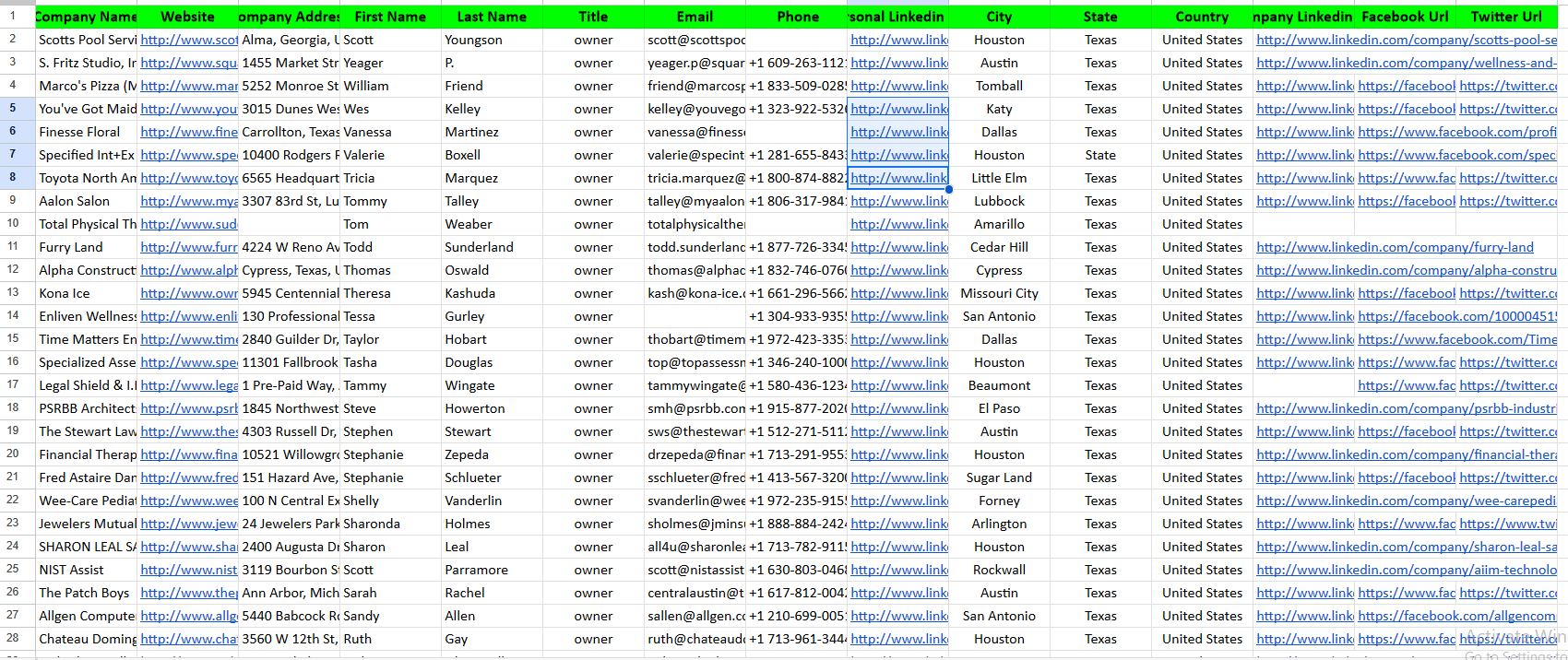
Task: Select the 'Finesse Floral' company cell
Action: [86, 132]
